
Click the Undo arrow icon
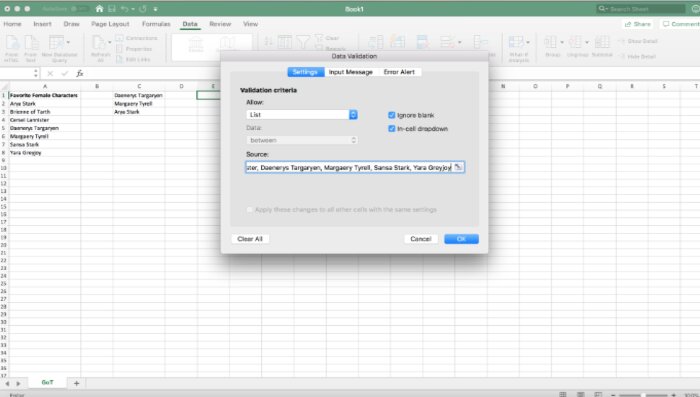tap(125, 8)
